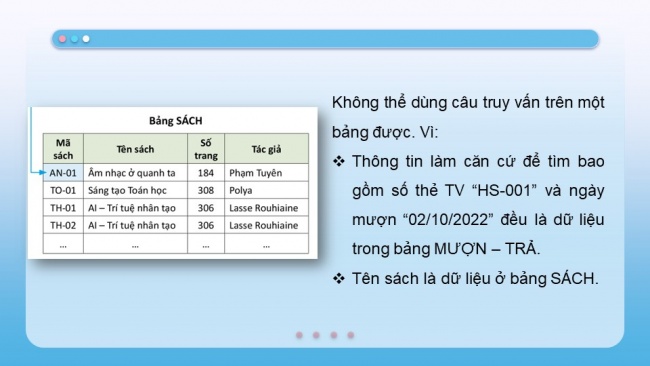Select "Lasse Rouhiaine" in the TH-02 row
This screenshot has width=650, height=366.
(267, 225)
